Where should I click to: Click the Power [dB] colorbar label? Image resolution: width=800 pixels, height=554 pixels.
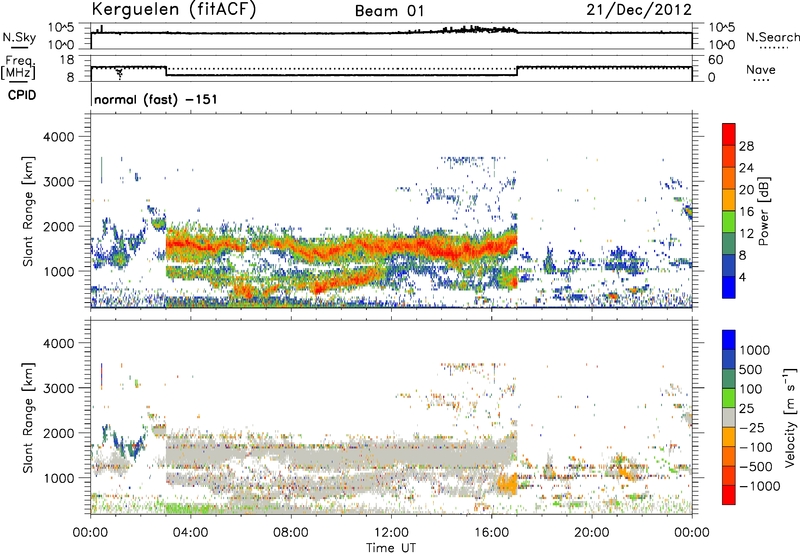pyautogui.click(x=763, y=211)
